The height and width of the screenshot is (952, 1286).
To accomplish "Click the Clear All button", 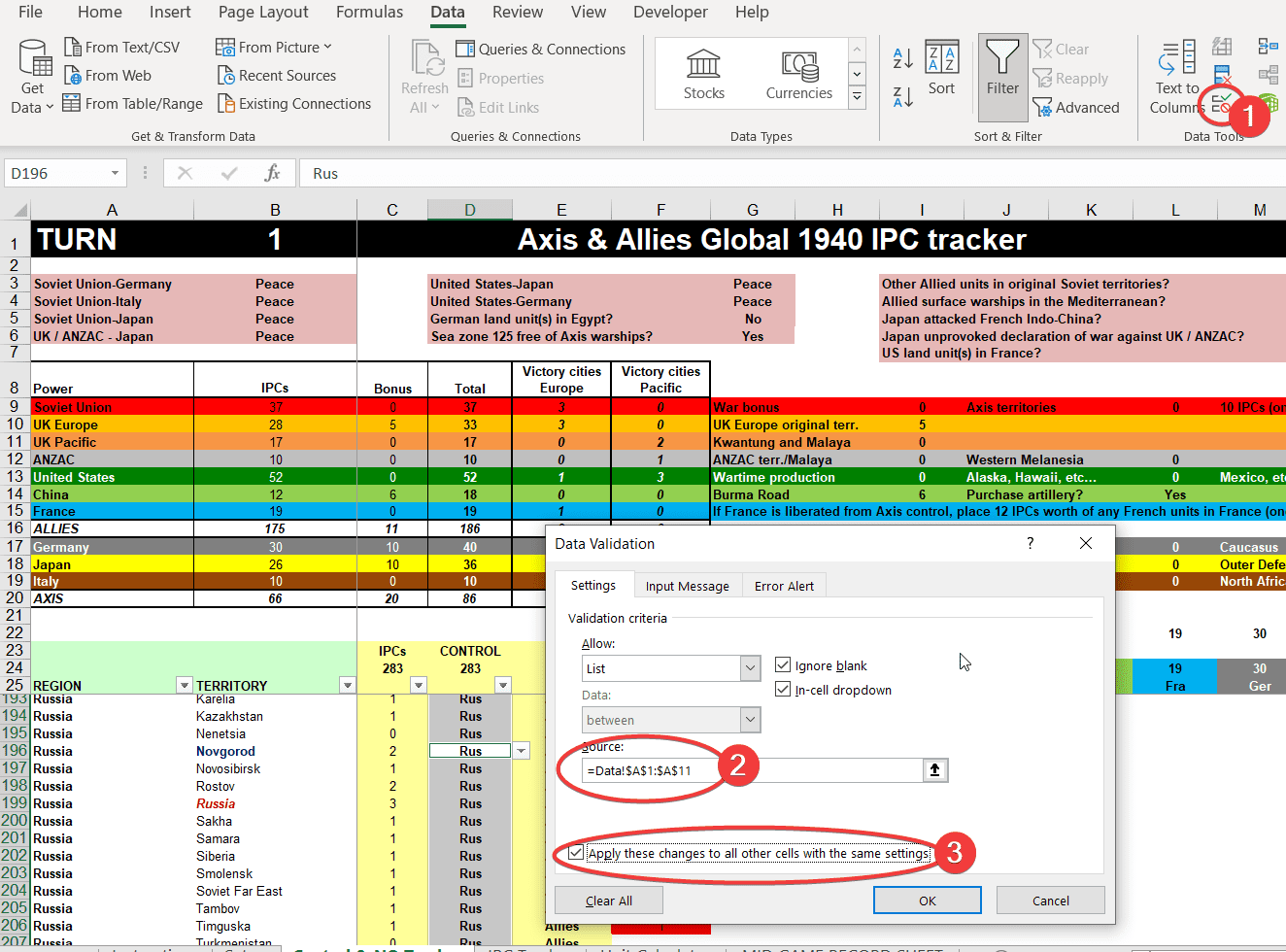I will 608,900.
